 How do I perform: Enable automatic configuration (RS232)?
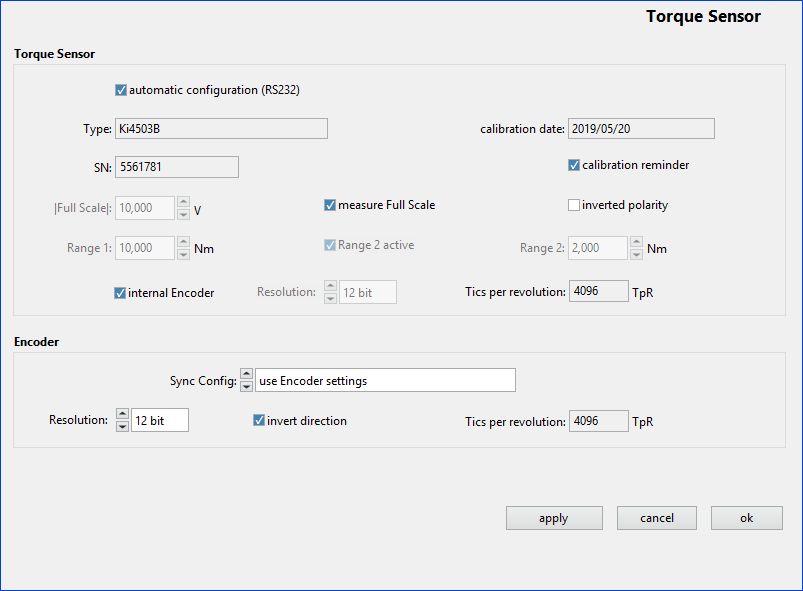tap(120, 89)
